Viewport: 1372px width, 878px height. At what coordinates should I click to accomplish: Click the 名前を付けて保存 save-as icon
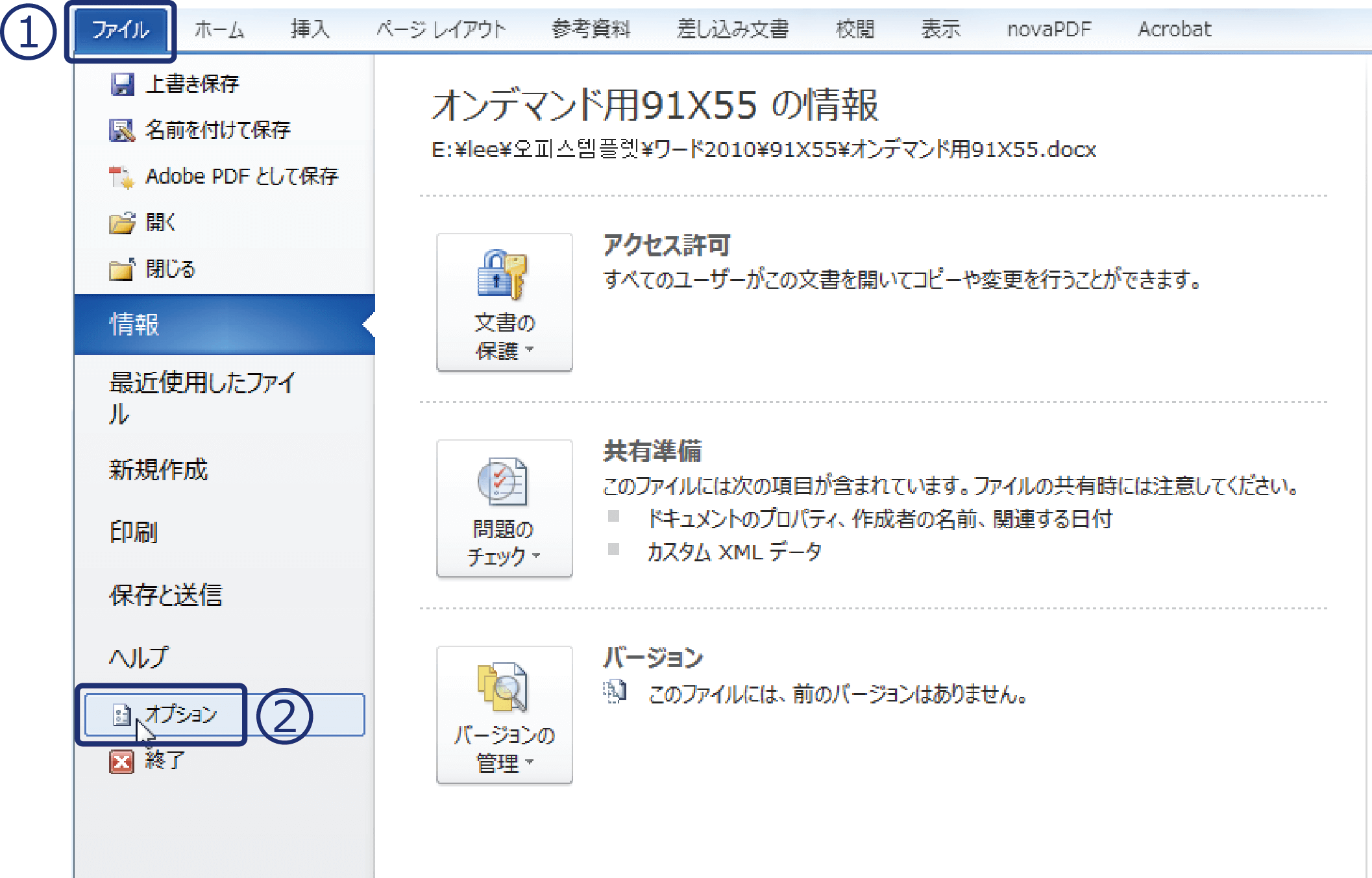[x=121, y=130]
